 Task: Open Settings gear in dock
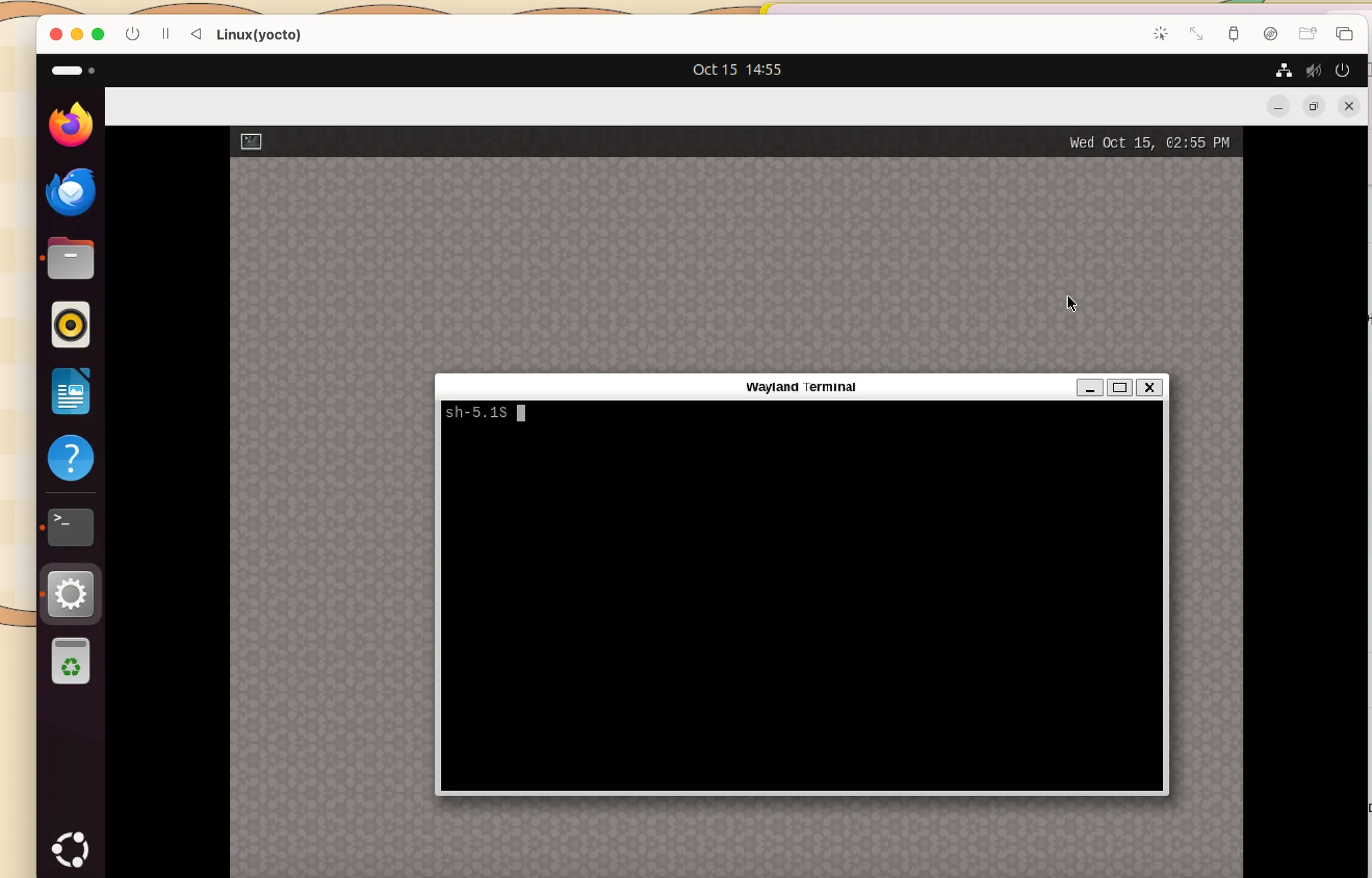tap(70, 594)
